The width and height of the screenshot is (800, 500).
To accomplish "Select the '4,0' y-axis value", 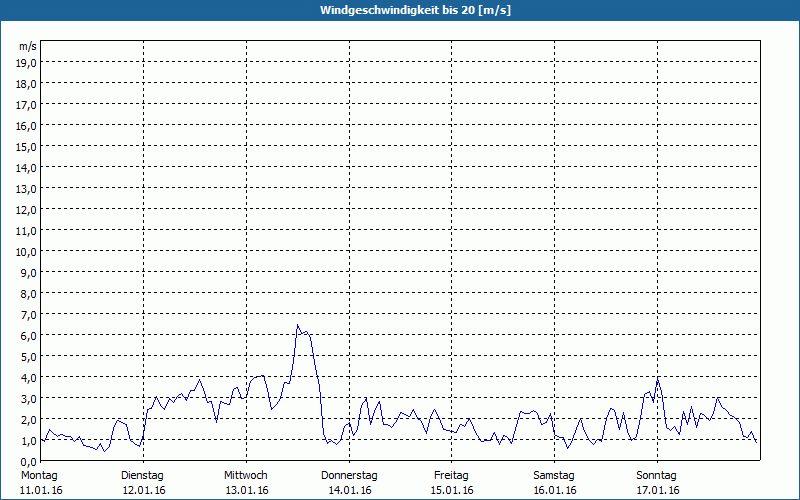I will tap(29, 378).
